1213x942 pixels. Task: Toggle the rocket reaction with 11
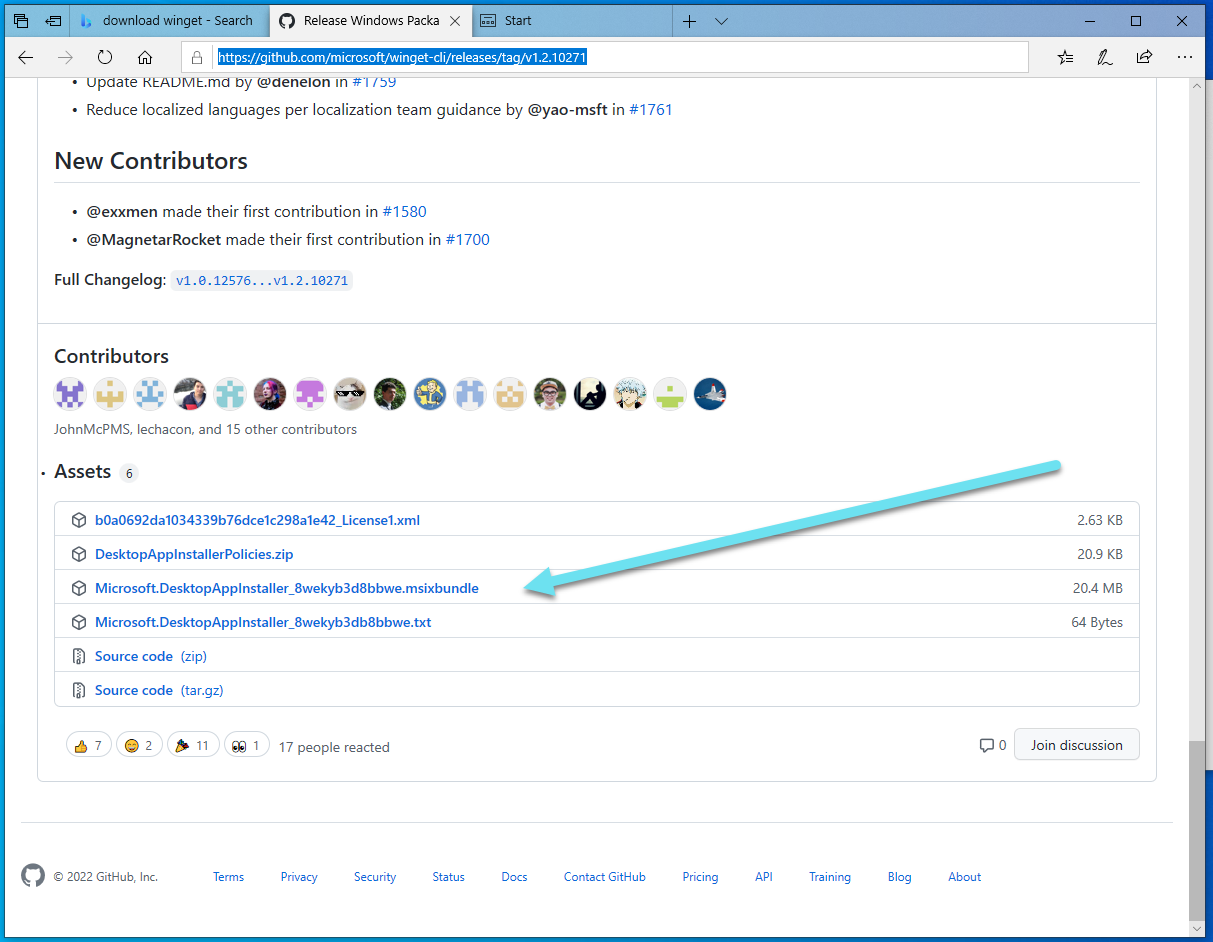point(192,745)
